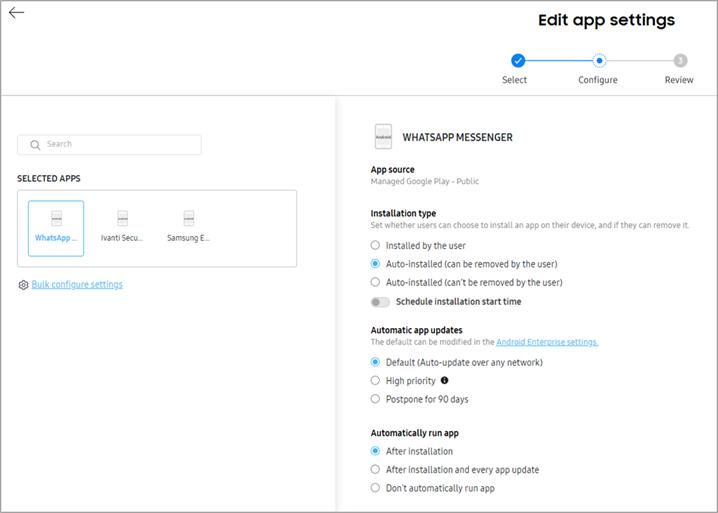Click the search magnifier icon
The height and width of the screenshot is (513, 718).
(35, 145)
